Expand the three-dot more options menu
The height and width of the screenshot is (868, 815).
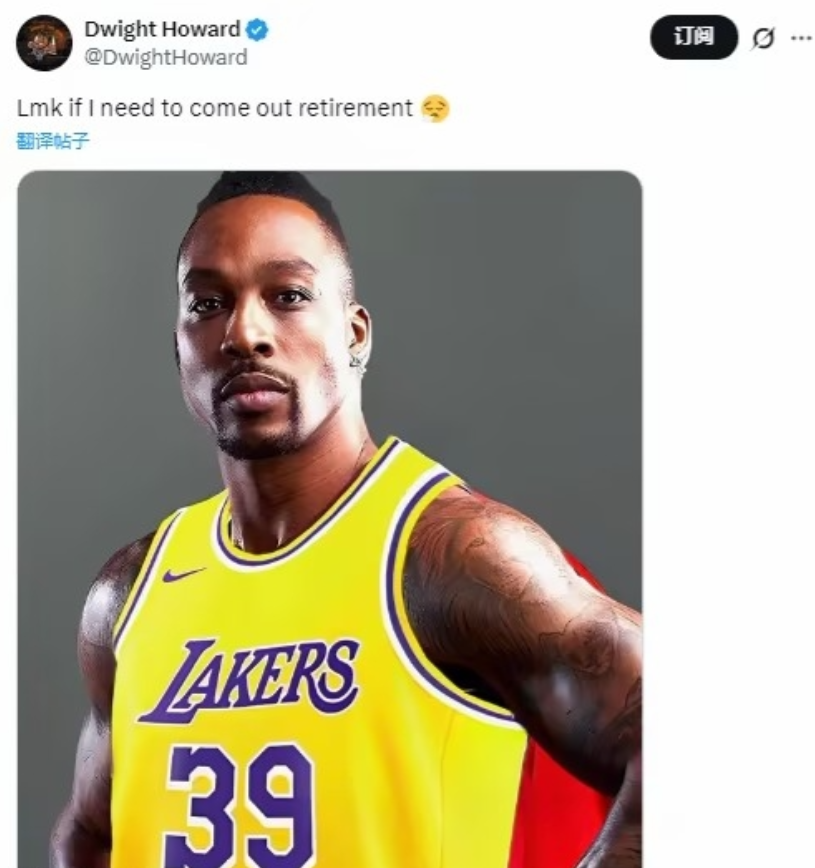[800, 38]
